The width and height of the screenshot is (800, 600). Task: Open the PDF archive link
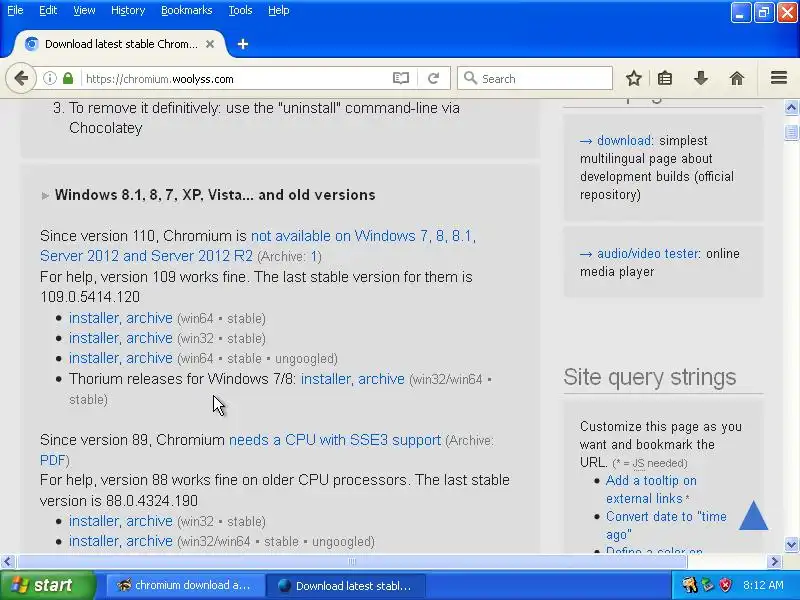[53, 460]
